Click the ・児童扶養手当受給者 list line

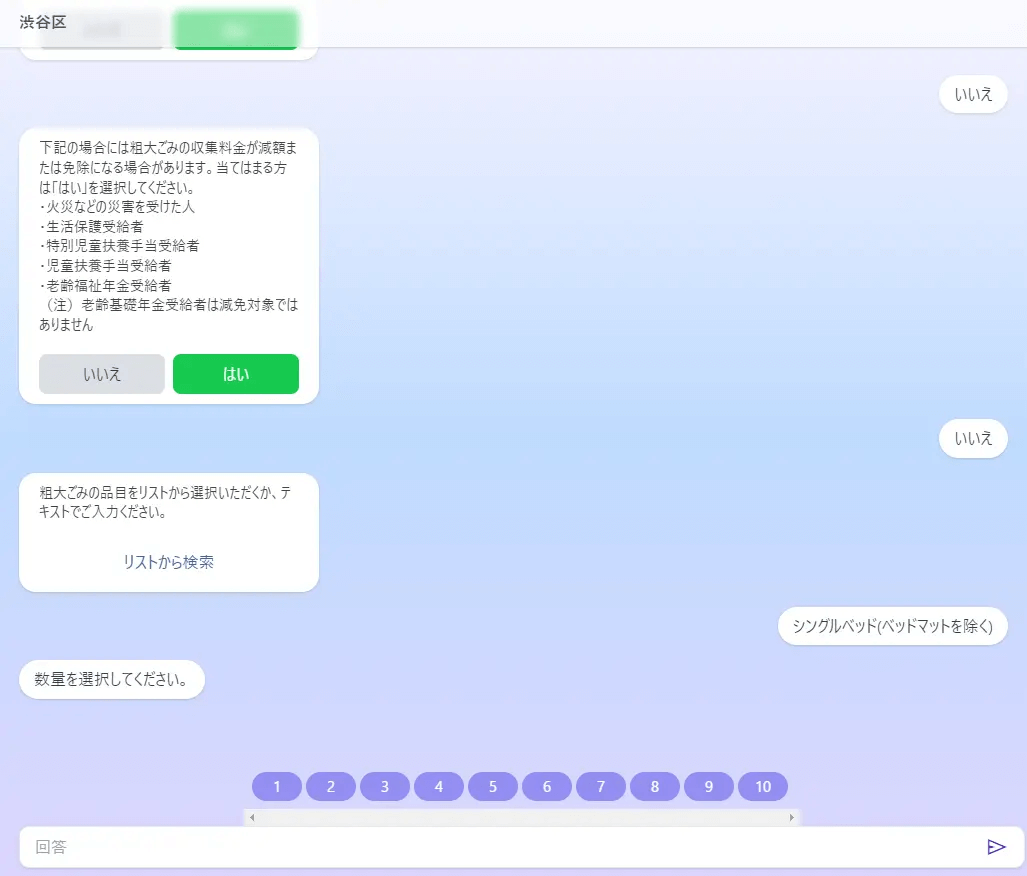point(105,266)
